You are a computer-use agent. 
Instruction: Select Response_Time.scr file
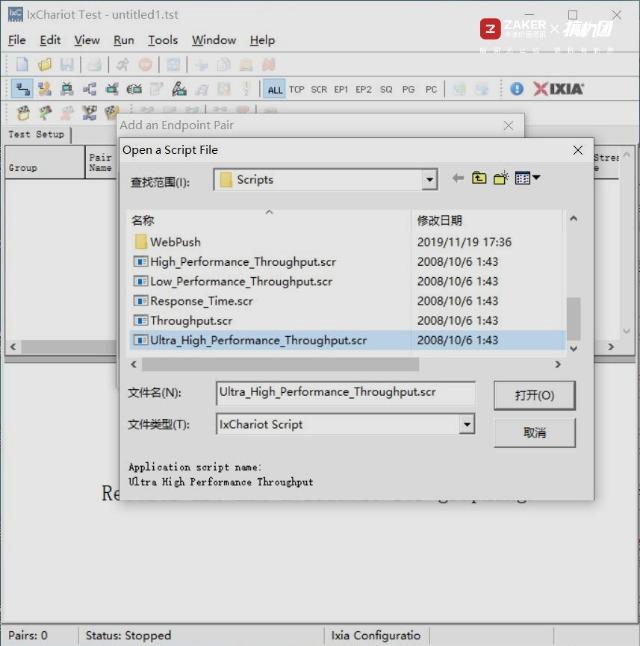(193, 301)
